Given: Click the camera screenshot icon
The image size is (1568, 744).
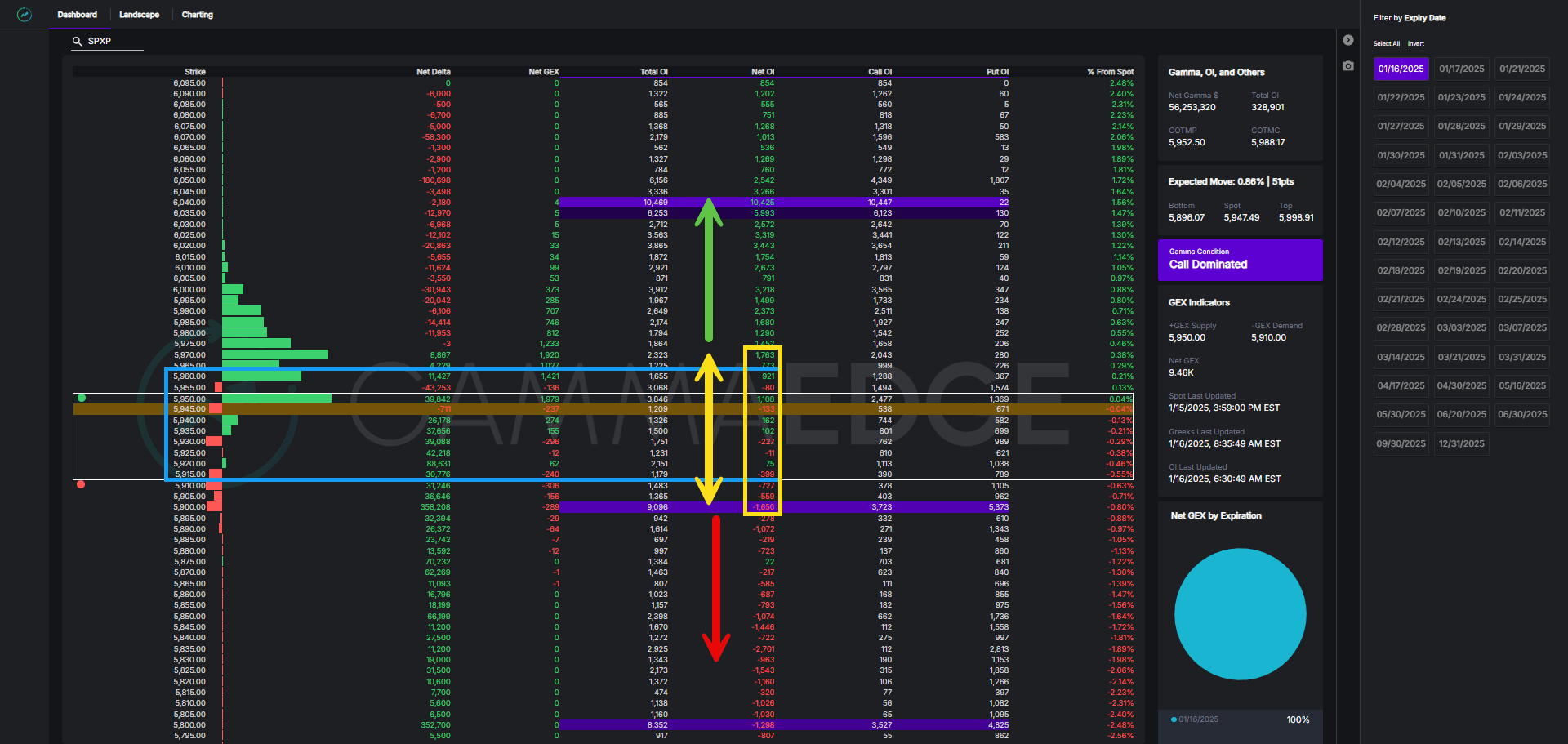Looking at the screenshot, I should (x=1348, y=65).
